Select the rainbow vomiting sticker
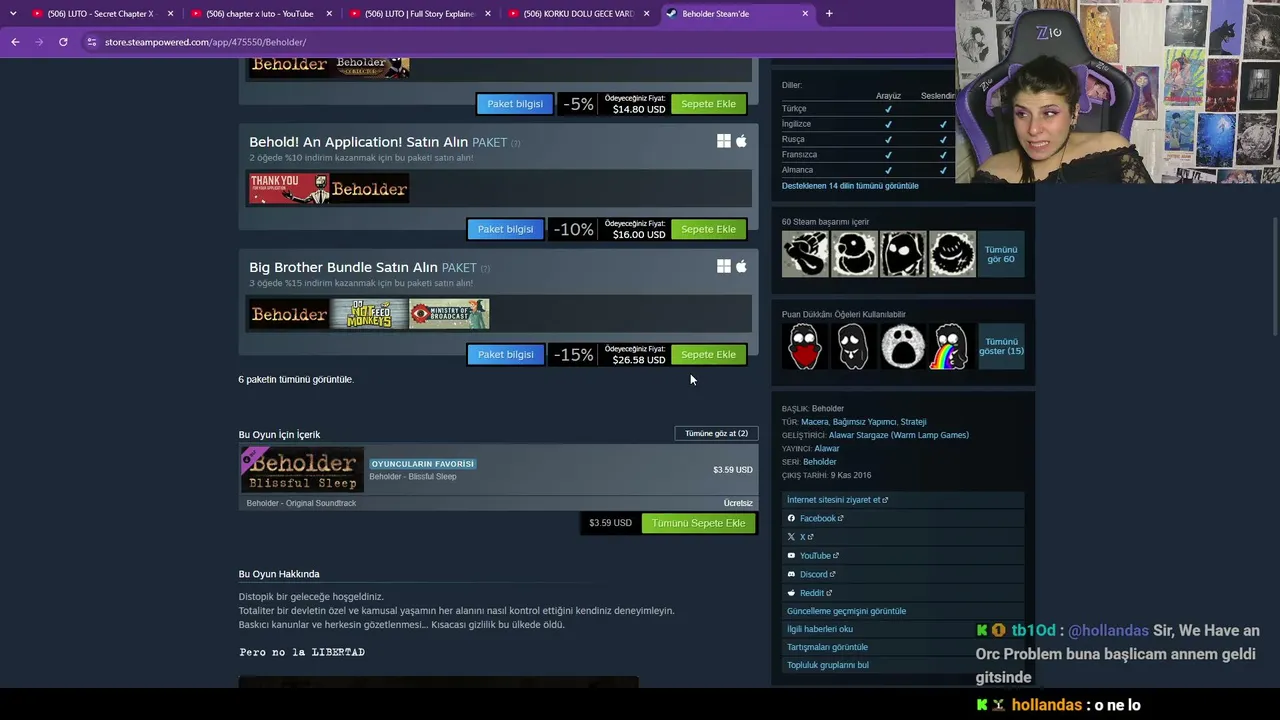The image size is (1280, 720). point(952,347)
